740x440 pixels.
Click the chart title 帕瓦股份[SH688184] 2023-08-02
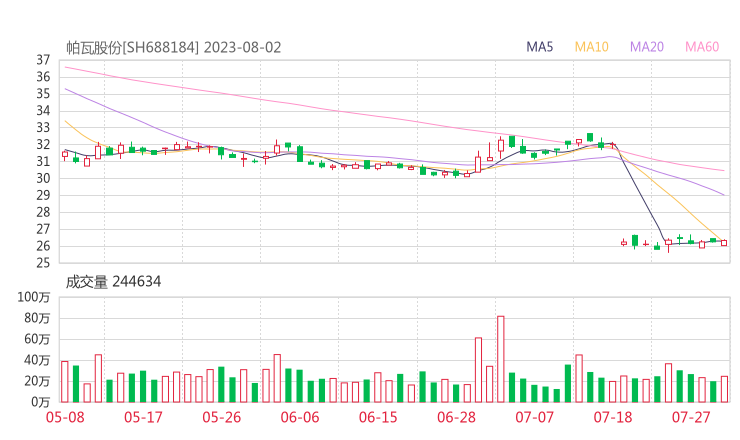[174, 47]
